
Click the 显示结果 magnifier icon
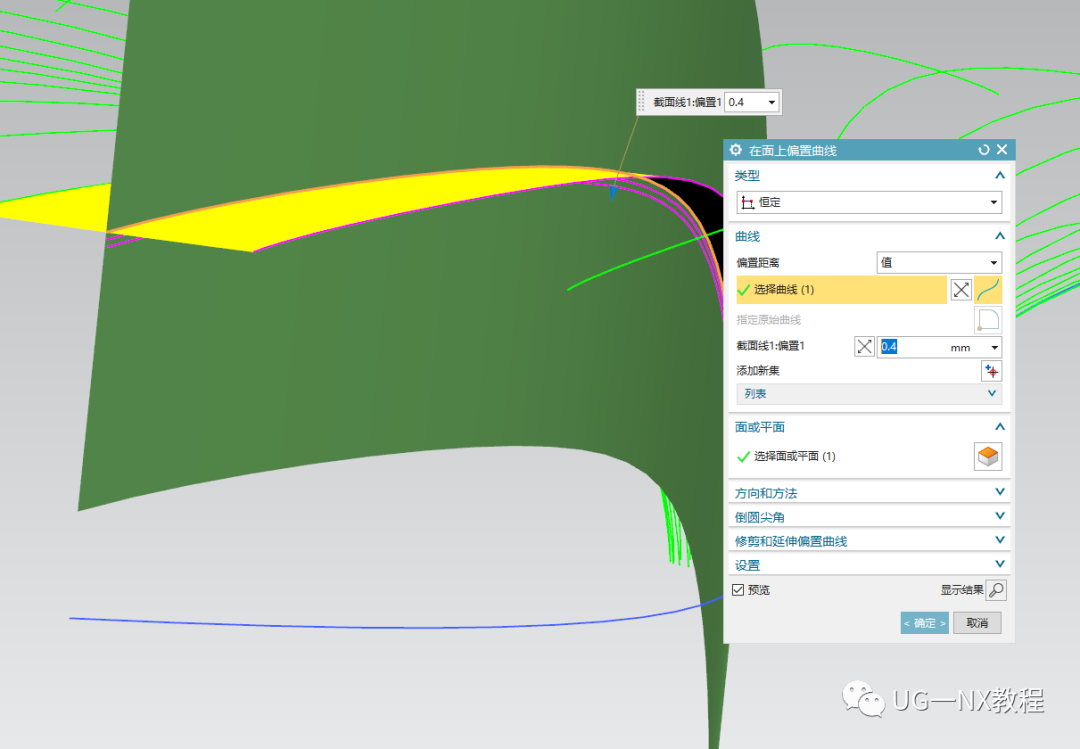(x=996, y=590)
